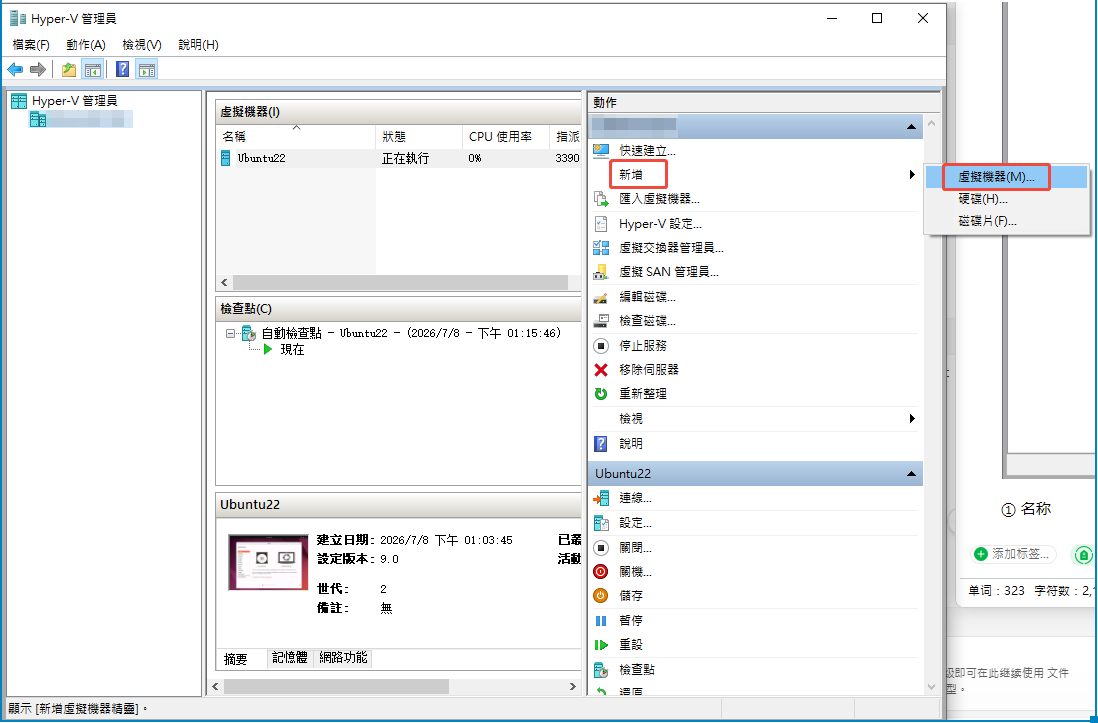
Task: Toggle the Action pane toolbar icon
Action: 147,69
